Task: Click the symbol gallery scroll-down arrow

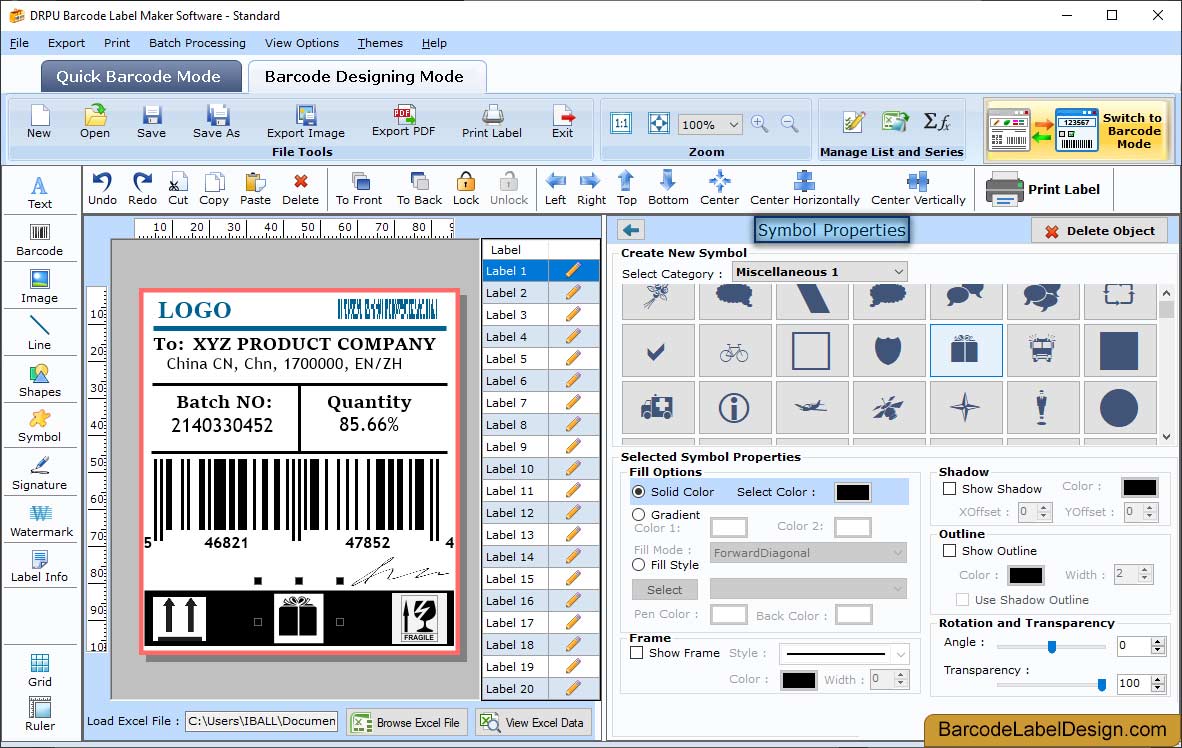Action: coord(1166,437)
